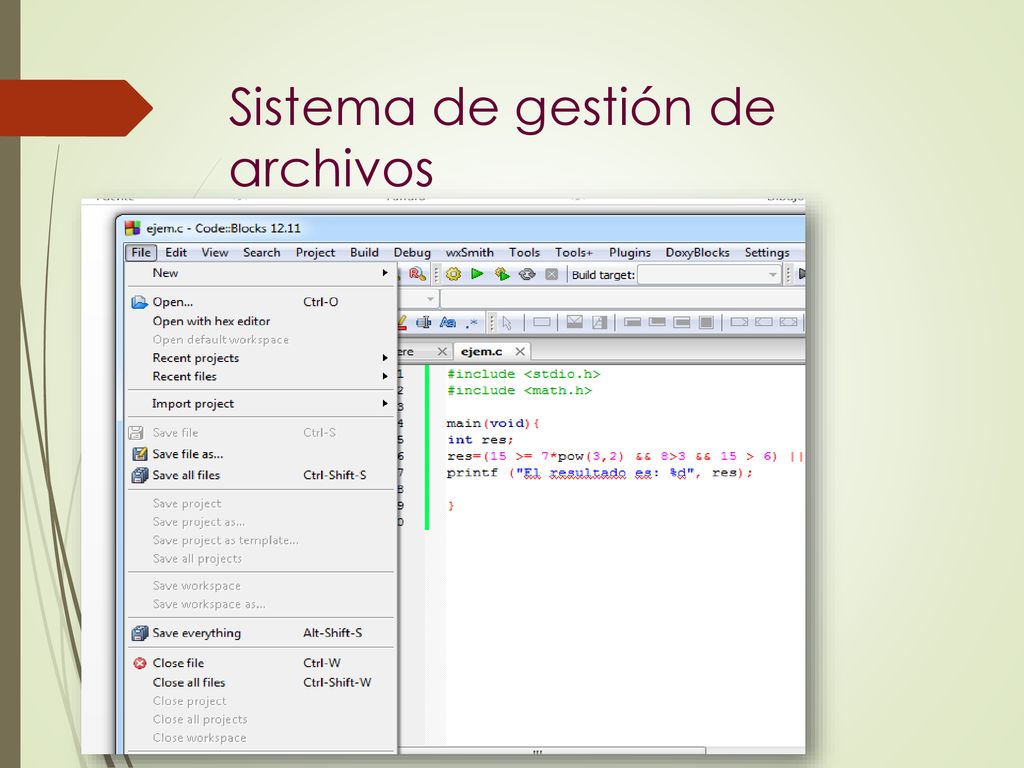The width and height of the screenshot is (1024, 768).
Task: Choose Close file
Action: click(261, 663)
